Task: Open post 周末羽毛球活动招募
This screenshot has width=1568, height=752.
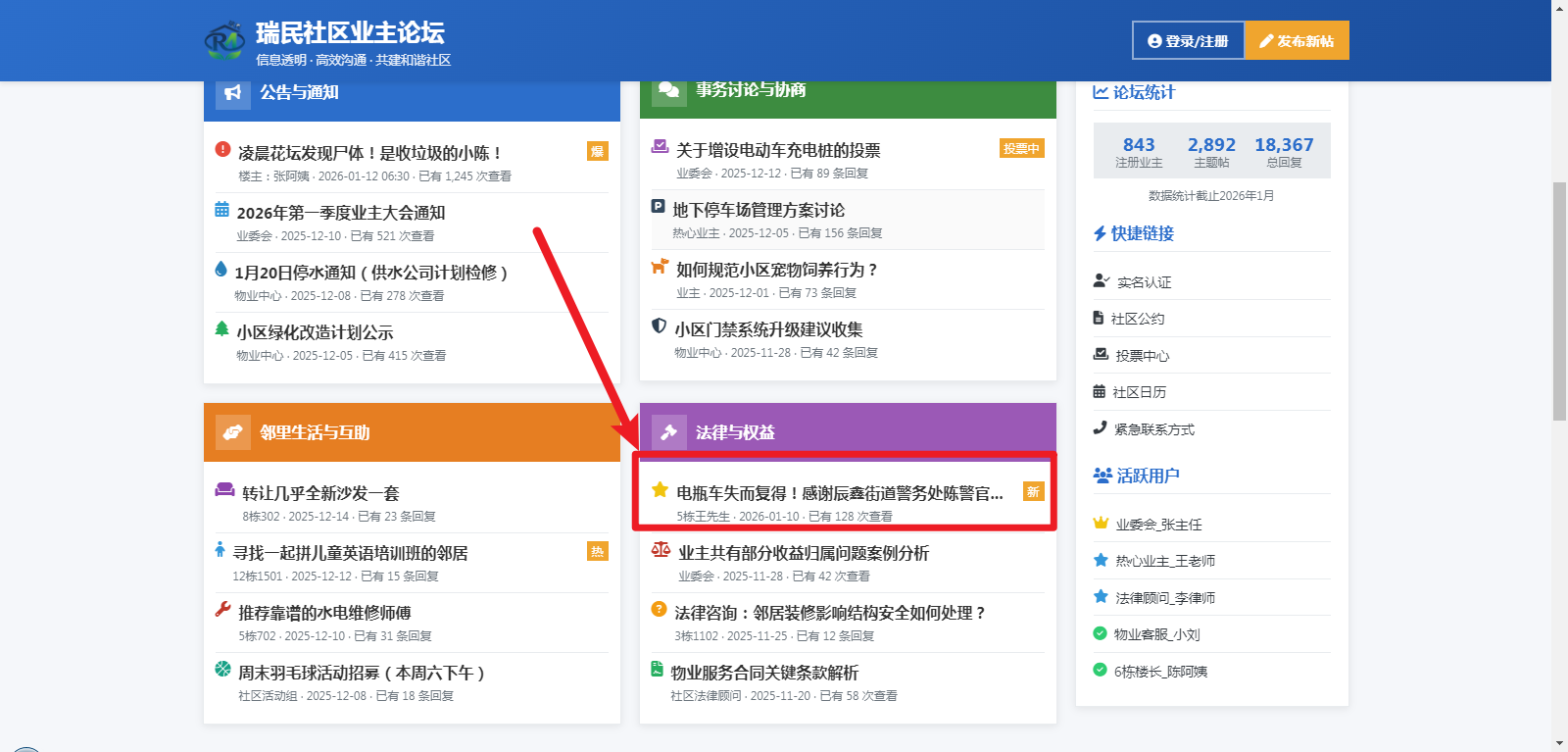Action: pos(364,673)
